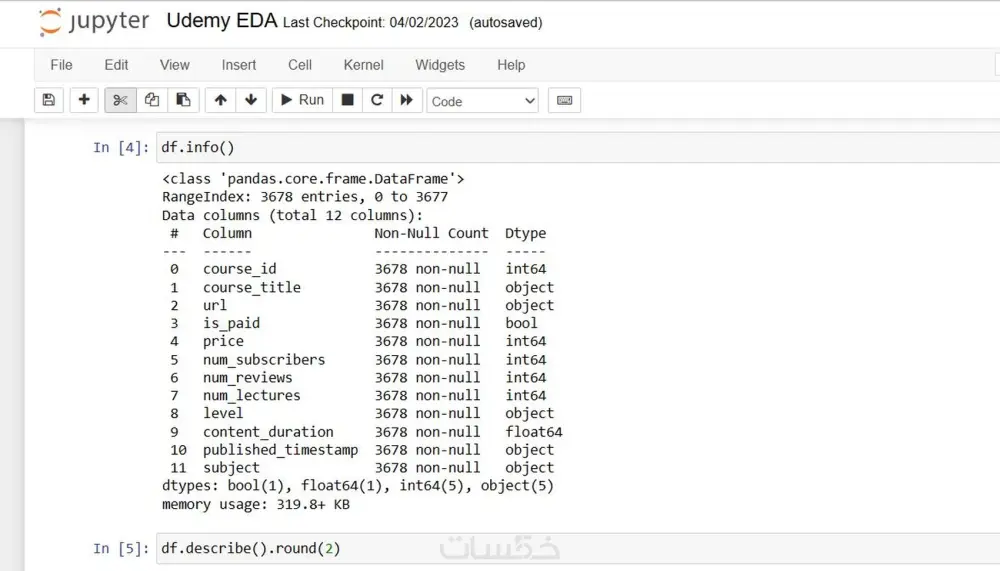Open the File menu

pos(61,65)
